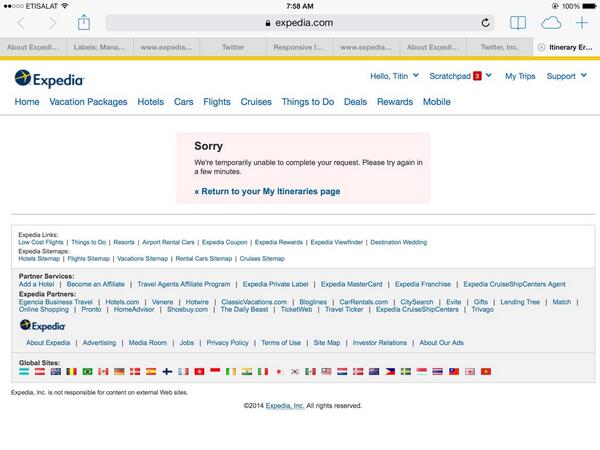The width and height of the screenshot is (600, 450).
Task: Open the Deals navigation item
Action: click(355, 102)
